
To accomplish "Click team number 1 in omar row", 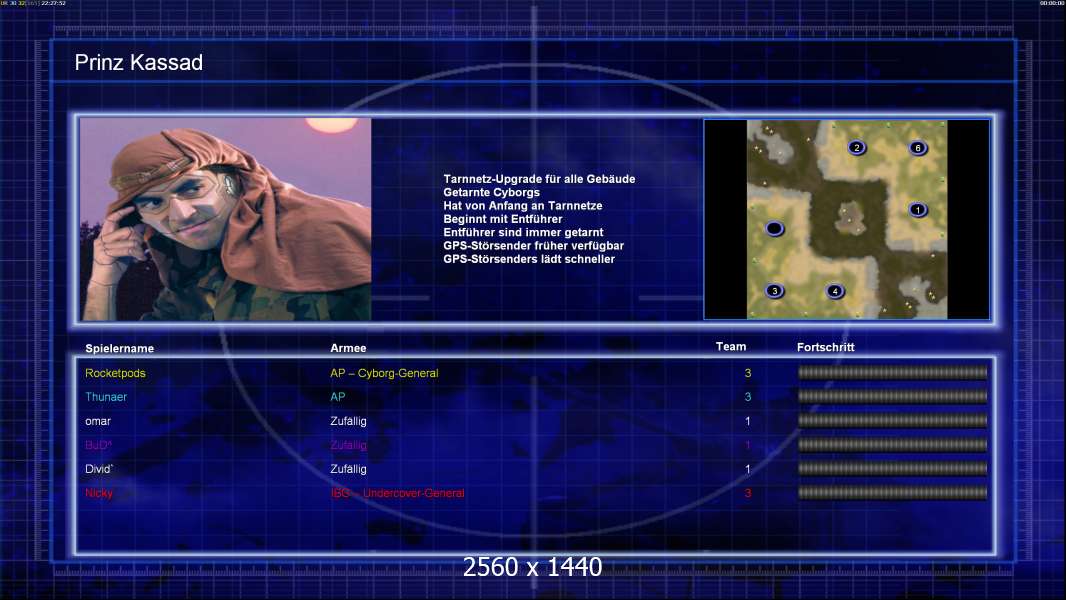I will coord(748,421).
